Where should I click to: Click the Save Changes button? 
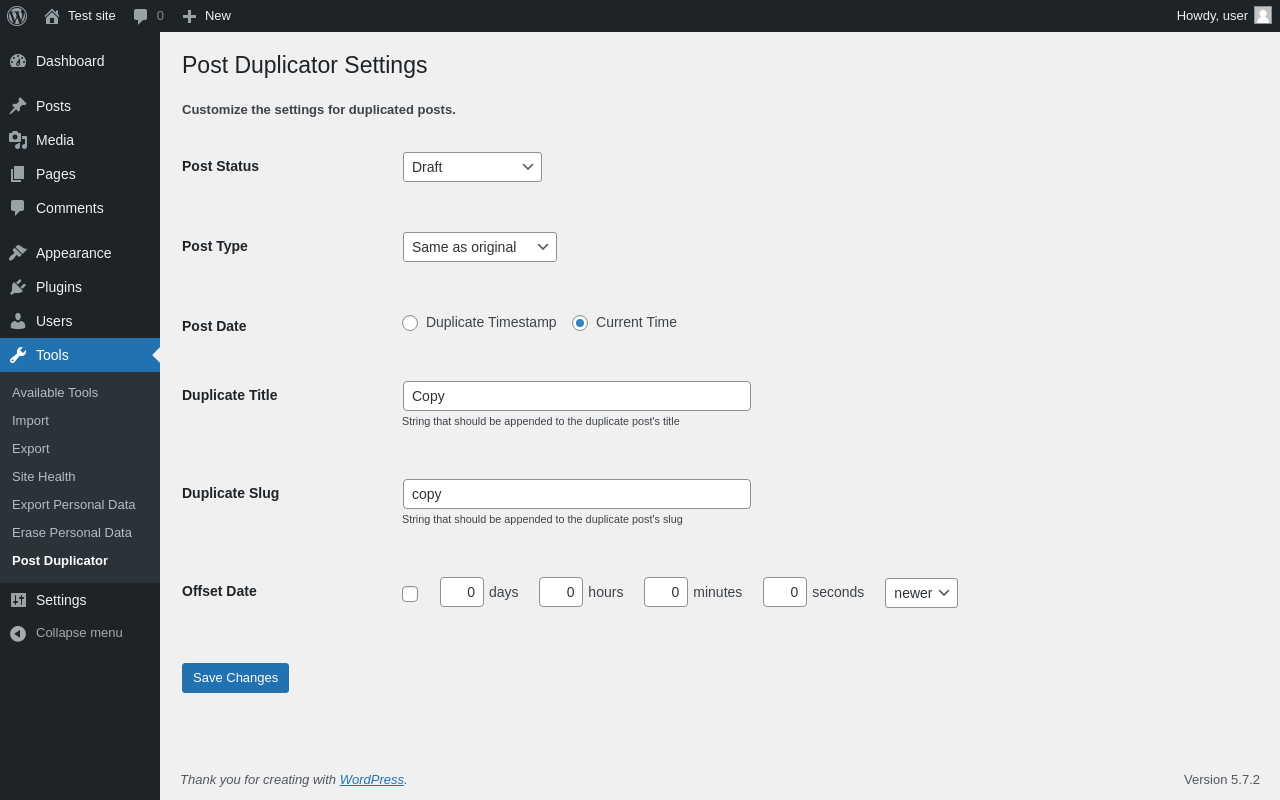point(235,678)
